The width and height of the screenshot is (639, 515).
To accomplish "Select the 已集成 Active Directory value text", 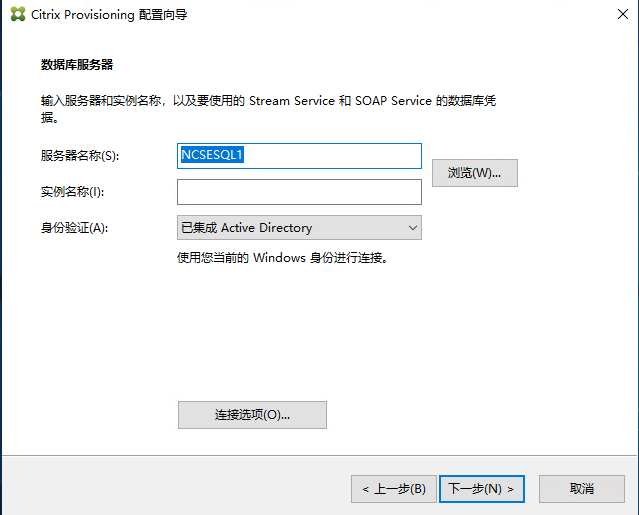I will tap(246, 228).
